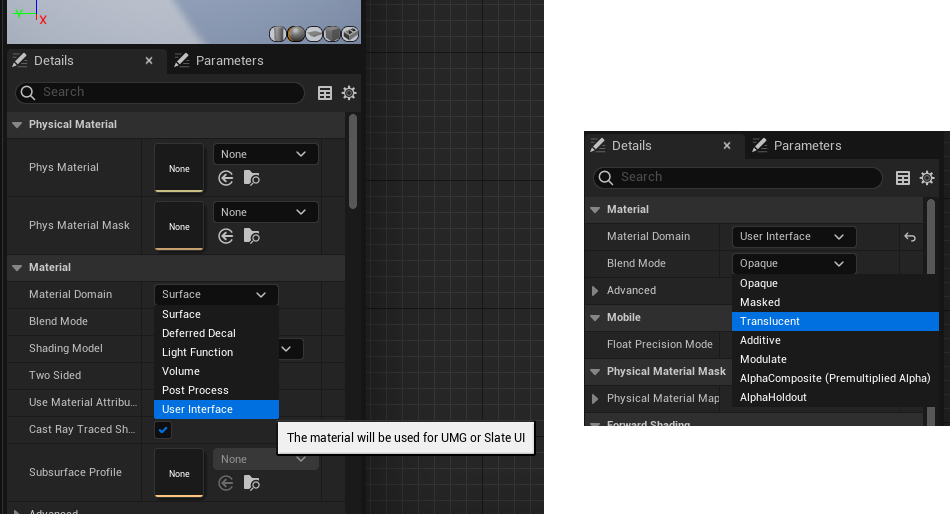The height and width of the screenshot is (514, 950).
Task: Browse to Phys Material Mask asset
Action: tap(251, 236)
